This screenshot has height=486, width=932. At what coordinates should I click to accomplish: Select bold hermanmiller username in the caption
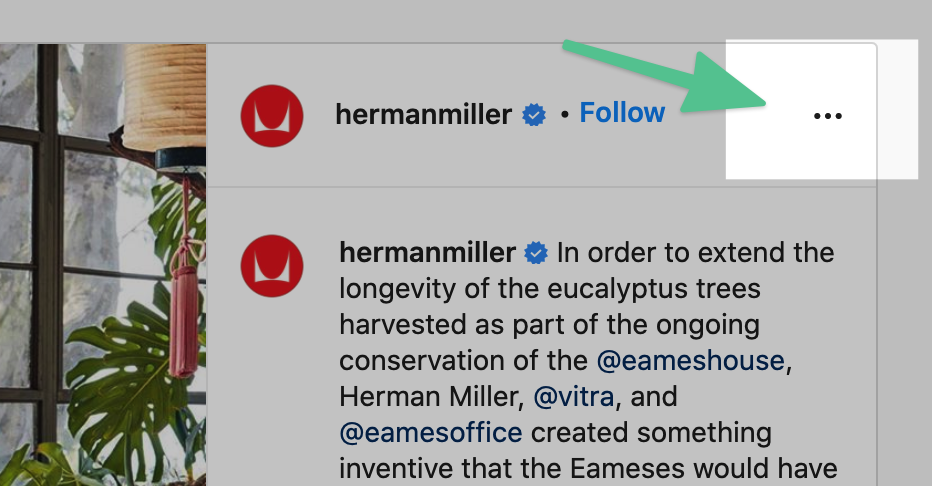tap(427, 253)
